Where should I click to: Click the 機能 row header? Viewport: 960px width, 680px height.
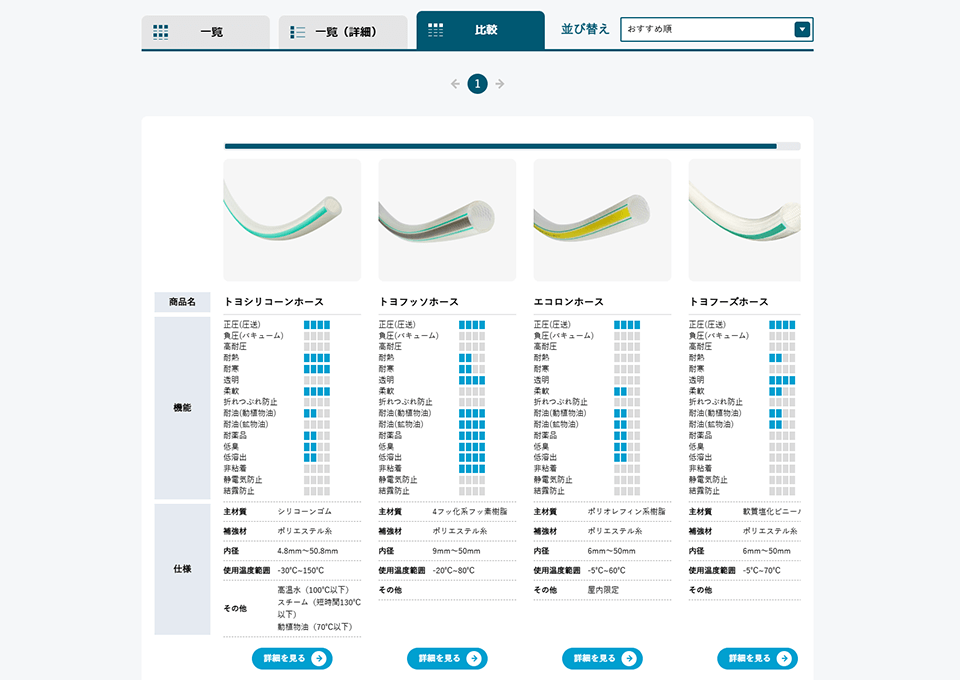(182, 408)
